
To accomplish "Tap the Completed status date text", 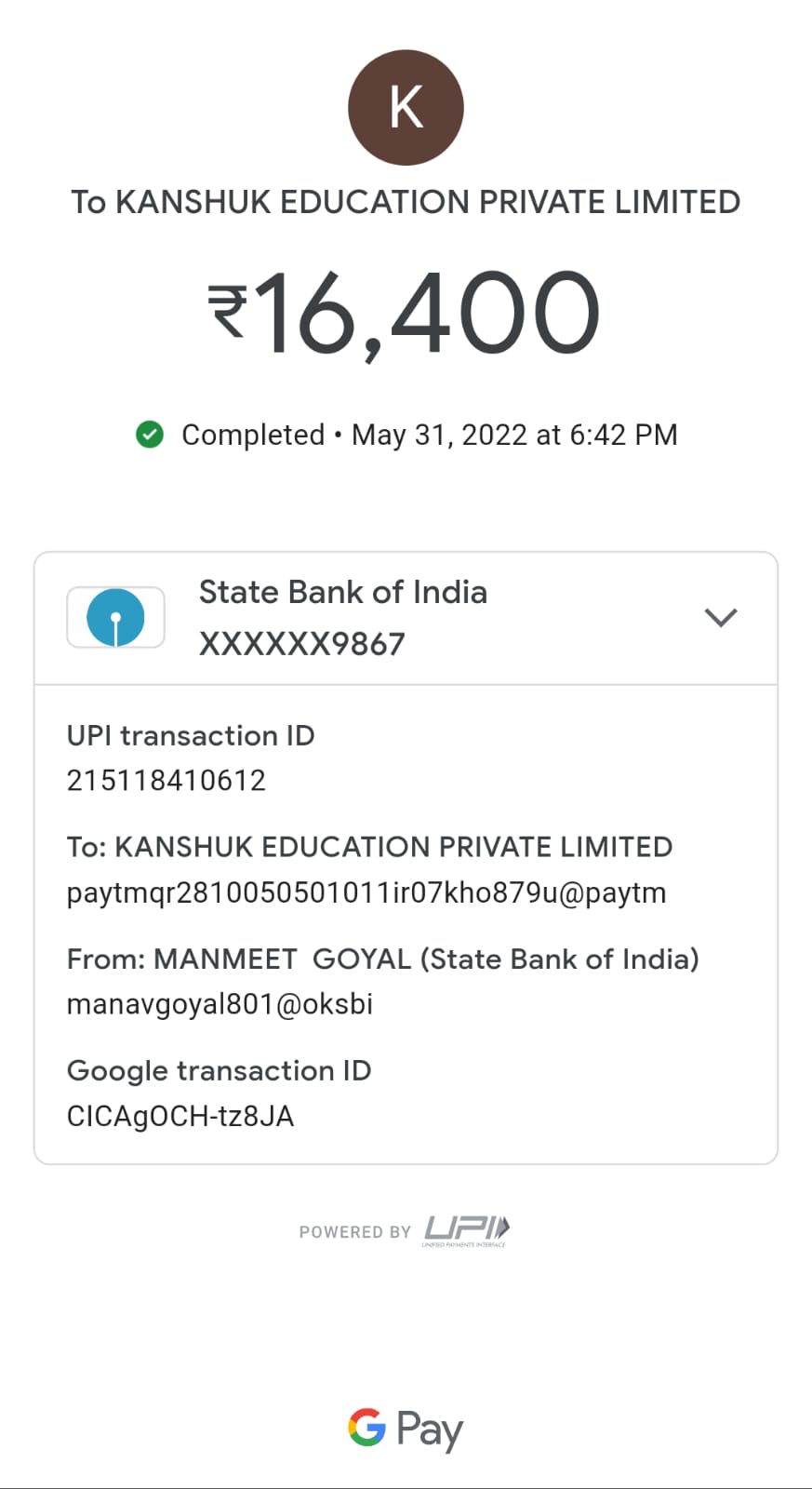I will point(429,435).
